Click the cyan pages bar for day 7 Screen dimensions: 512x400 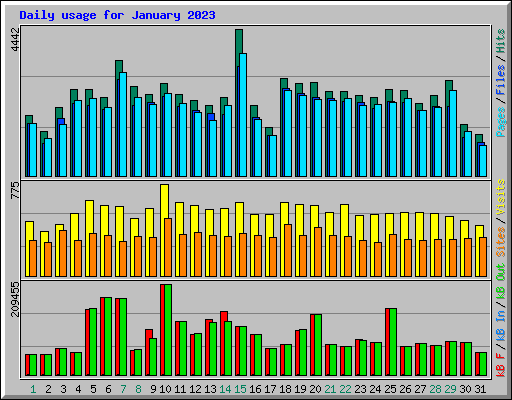click(x=123, y=124)
